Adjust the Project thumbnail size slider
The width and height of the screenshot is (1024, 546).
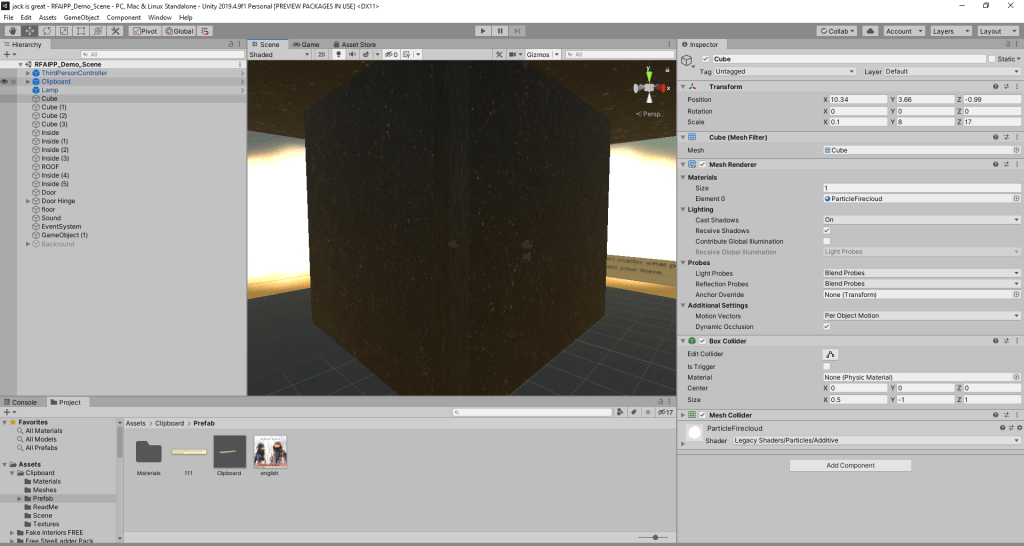[655, 537]
